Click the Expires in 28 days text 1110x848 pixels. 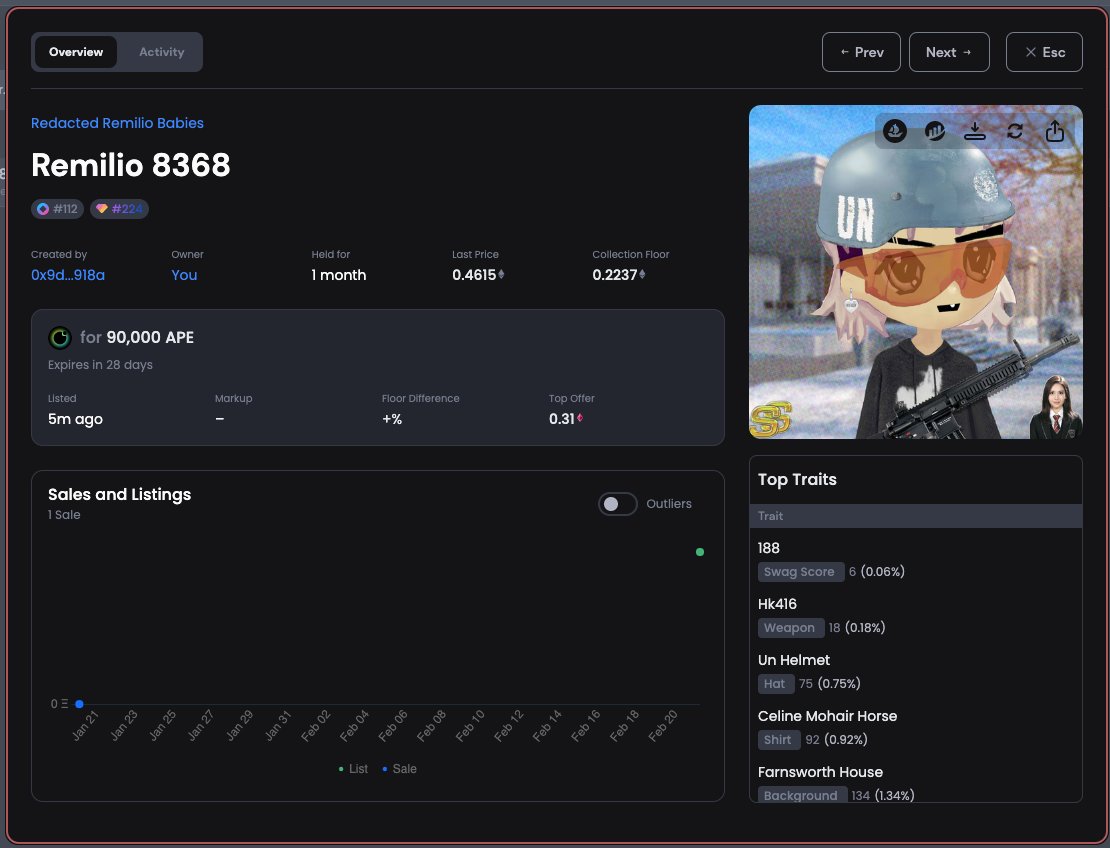(101, 365)
